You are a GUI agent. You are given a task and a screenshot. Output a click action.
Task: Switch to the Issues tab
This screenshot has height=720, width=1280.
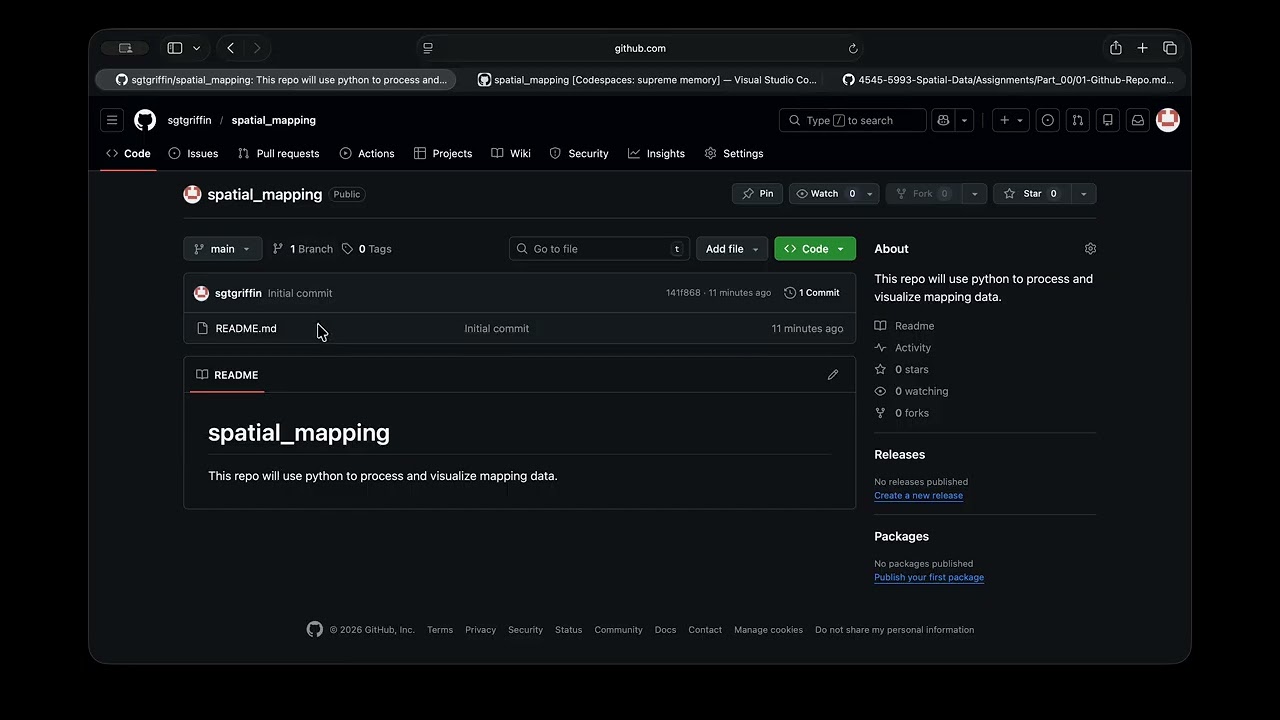click(x=193, y=153)
